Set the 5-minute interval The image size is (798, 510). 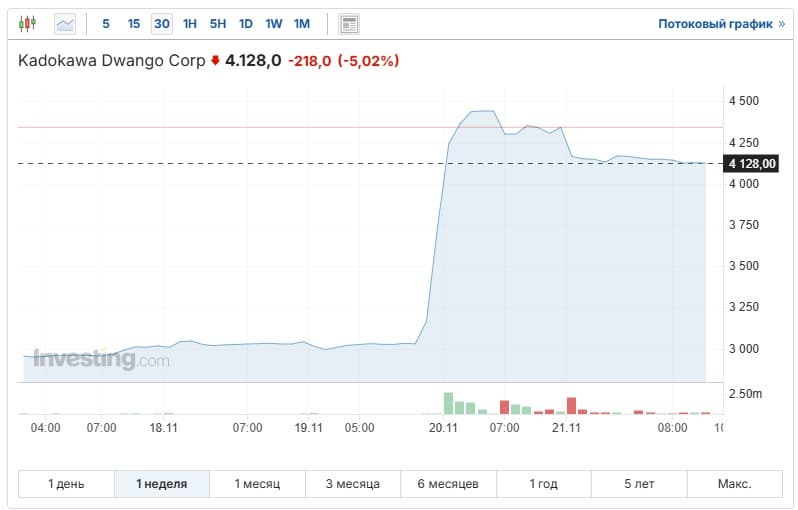click(x=106, y=23)
